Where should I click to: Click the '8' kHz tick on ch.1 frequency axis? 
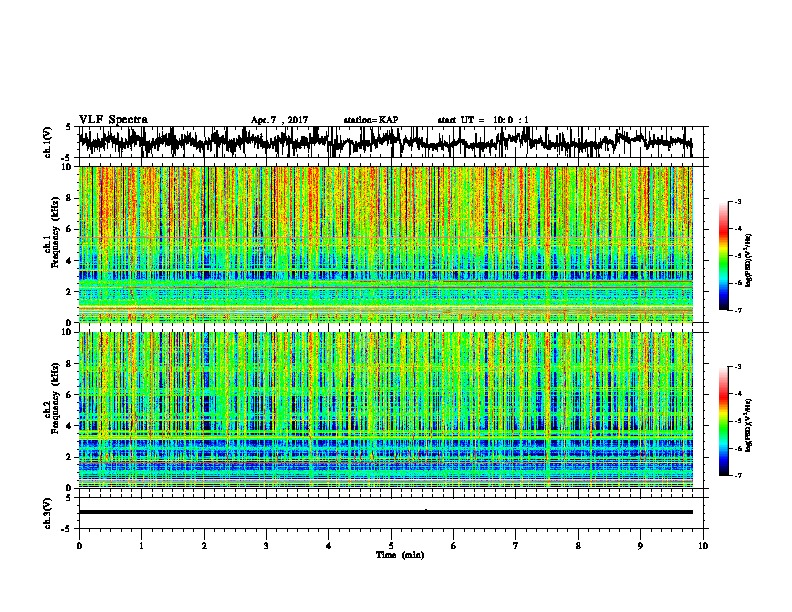pyautogui.click(x=70, y=198)
